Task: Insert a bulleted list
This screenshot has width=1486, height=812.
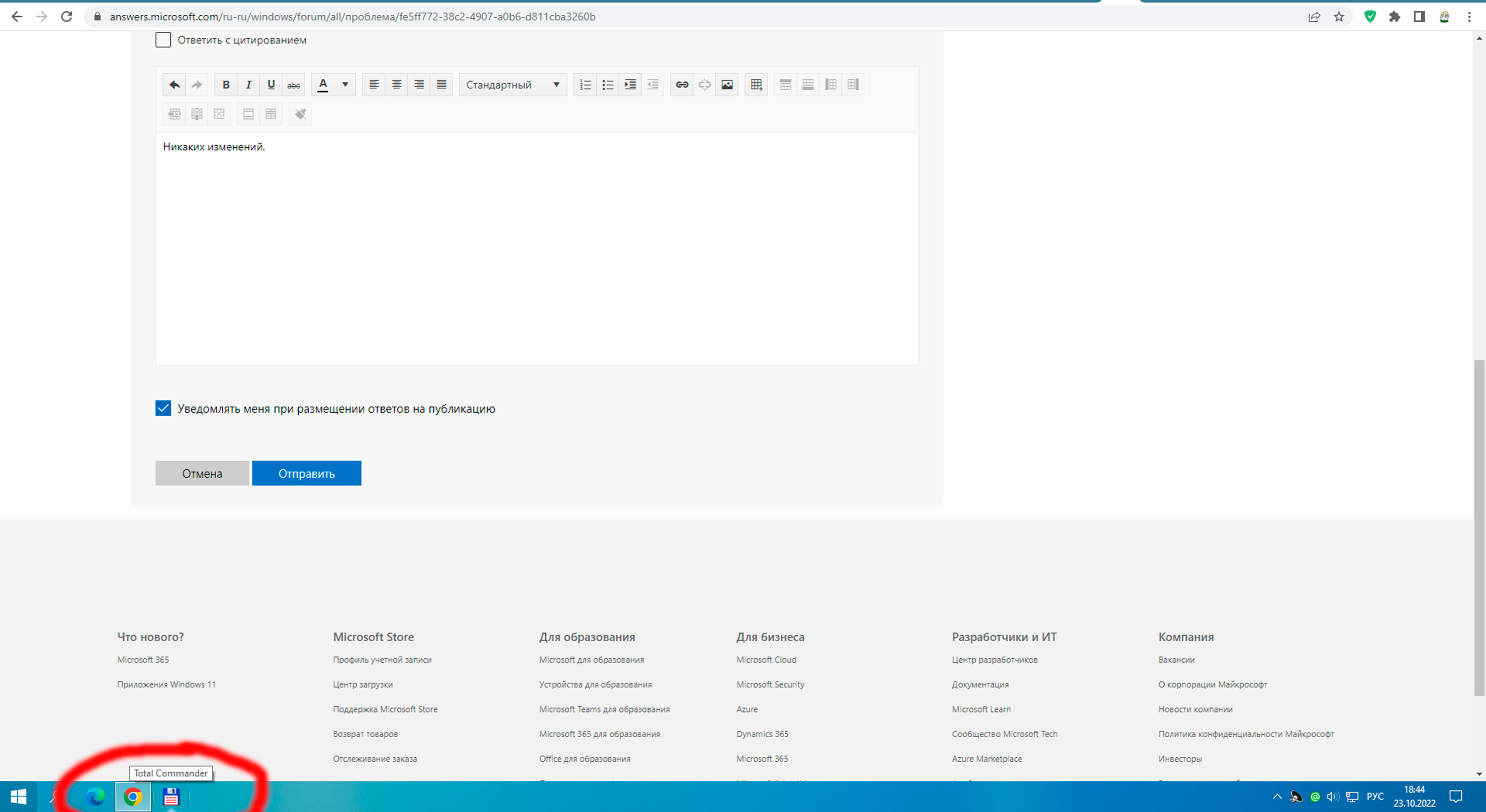Action: click(608, 85)
